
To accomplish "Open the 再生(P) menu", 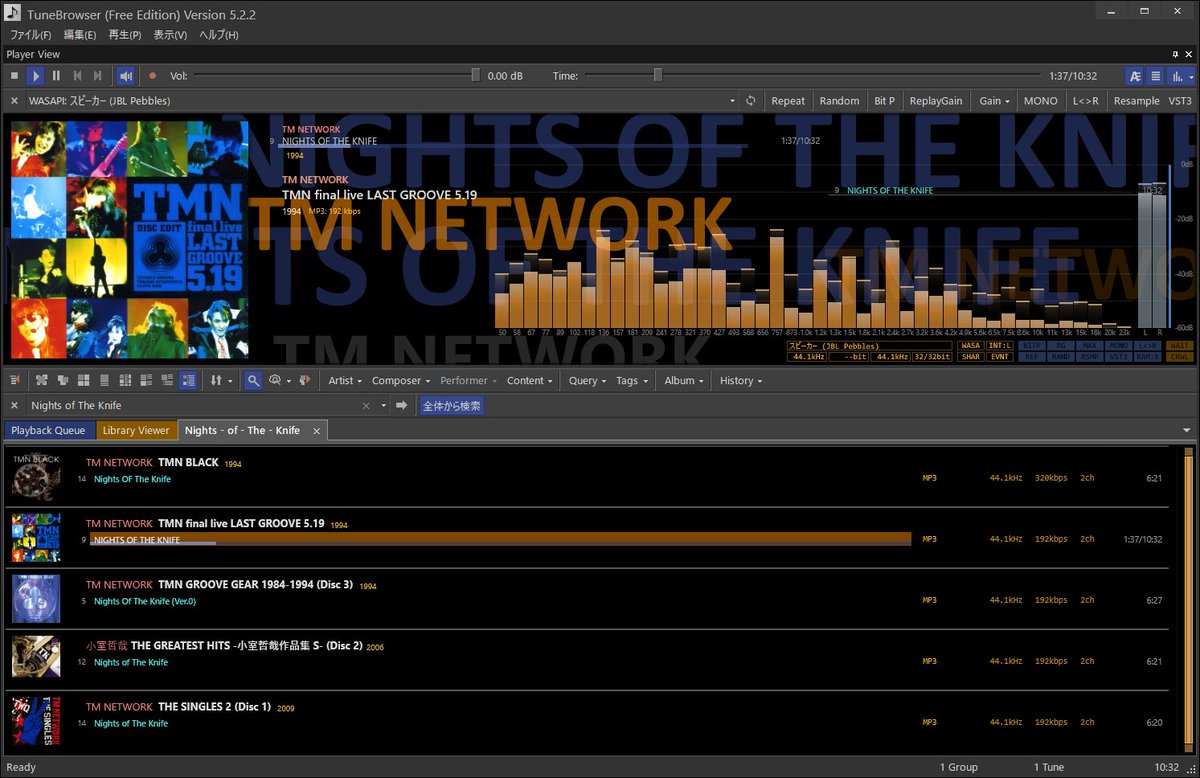I will coord(125,35).
